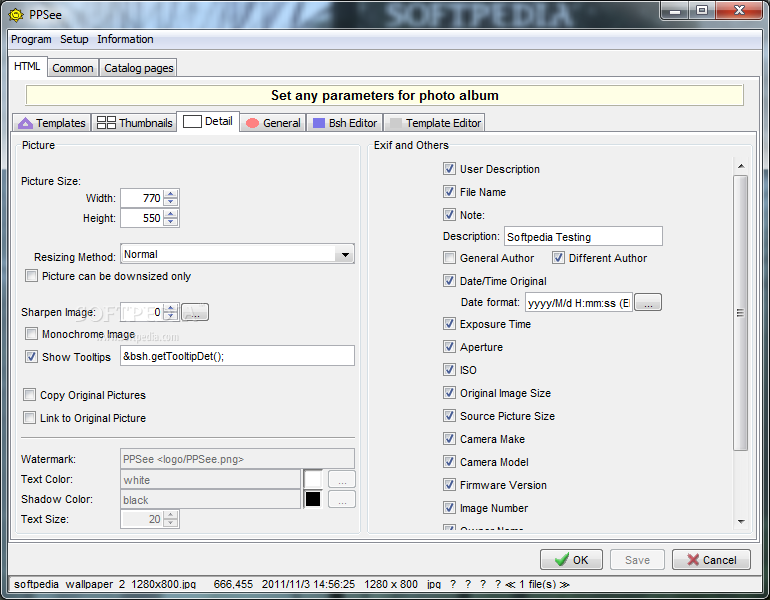
Task: Toggle the Note checkbox
Action: click(x=449, y=215)
